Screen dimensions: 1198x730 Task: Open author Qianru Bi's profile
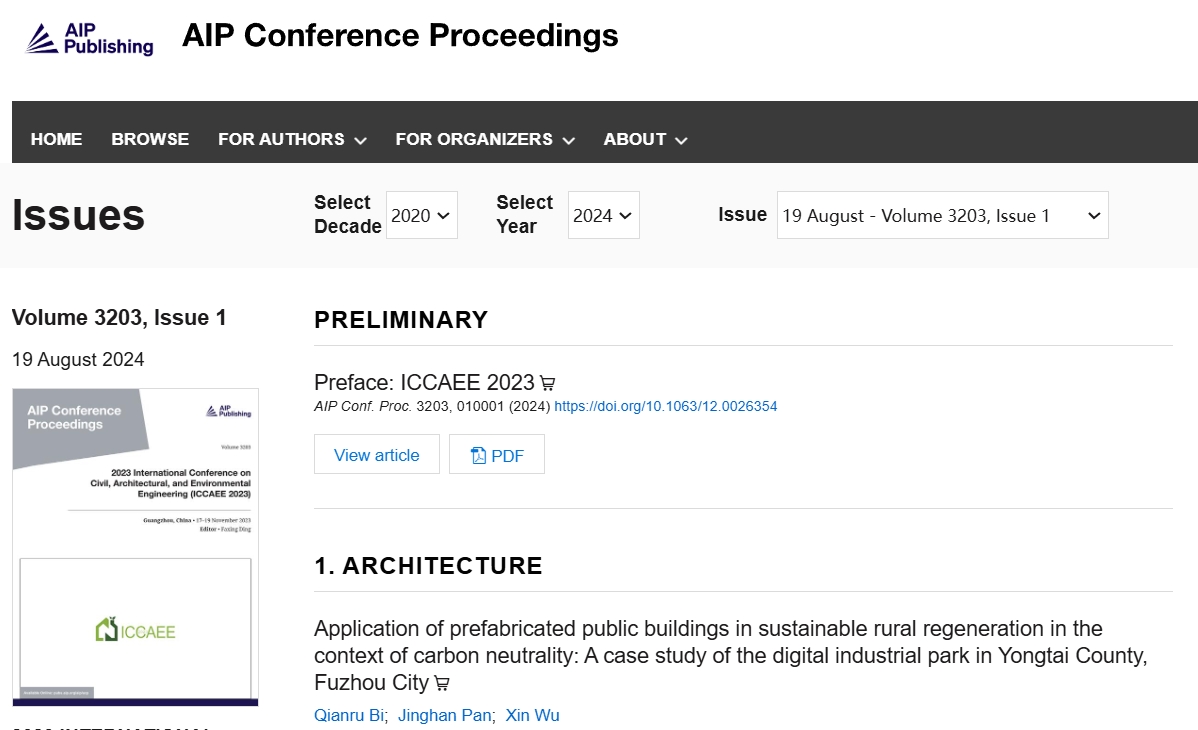pyautogui.click(x=349, y=715)
